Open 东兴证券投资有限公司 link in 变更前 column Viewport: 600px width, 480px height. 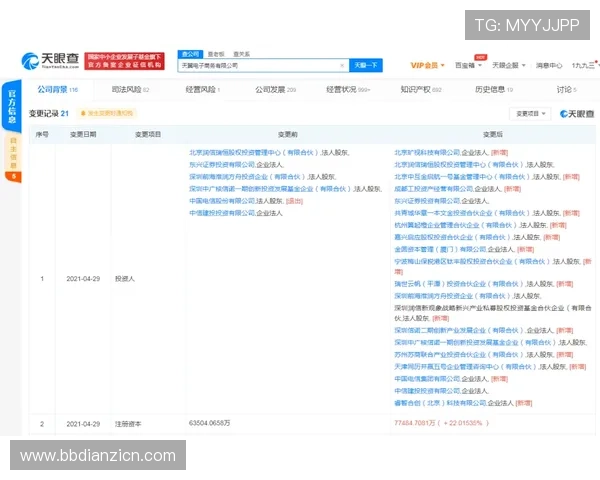[222, 165]
